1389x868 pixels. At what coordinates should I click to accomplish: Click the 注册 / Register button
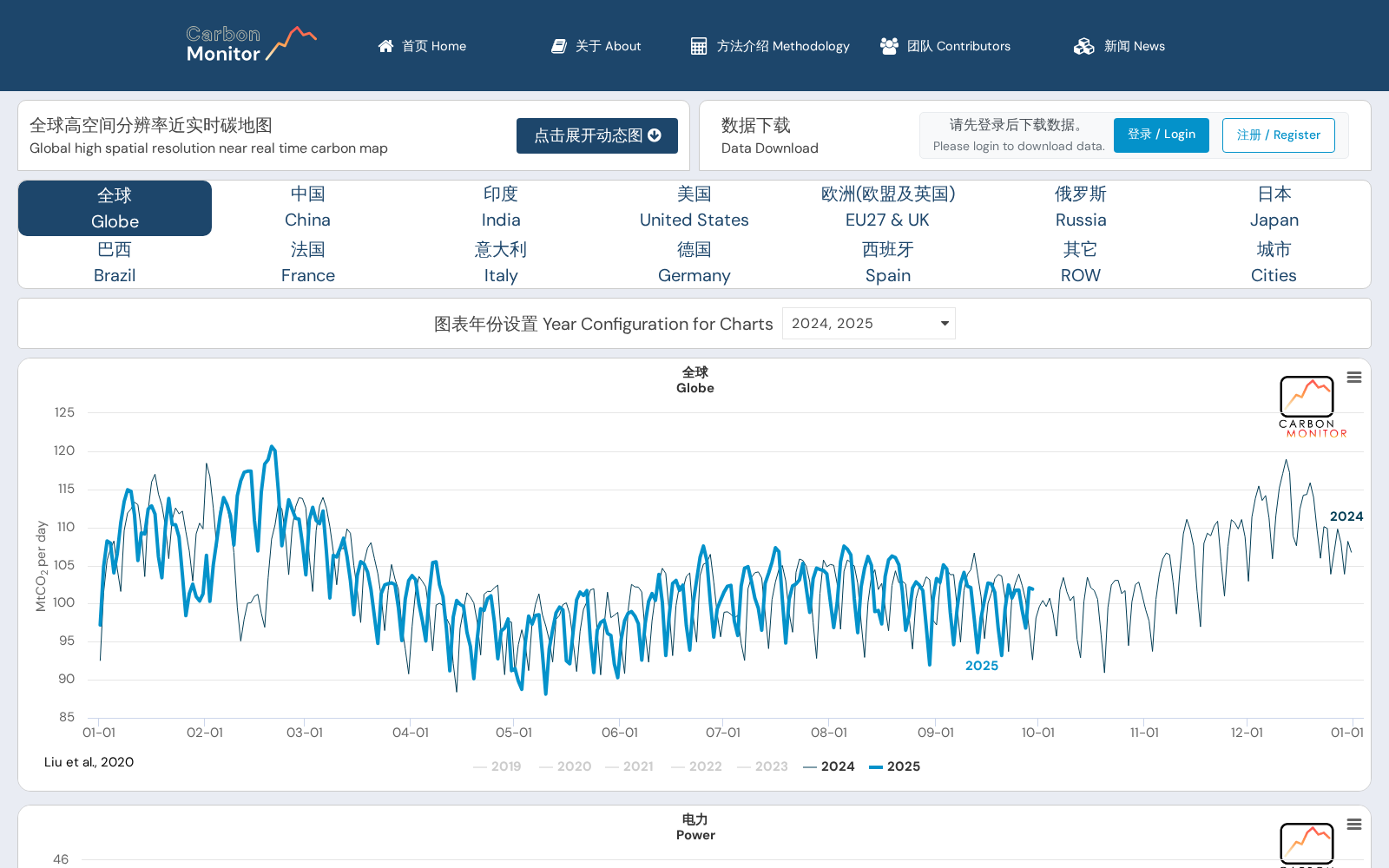click(1279, 135)
